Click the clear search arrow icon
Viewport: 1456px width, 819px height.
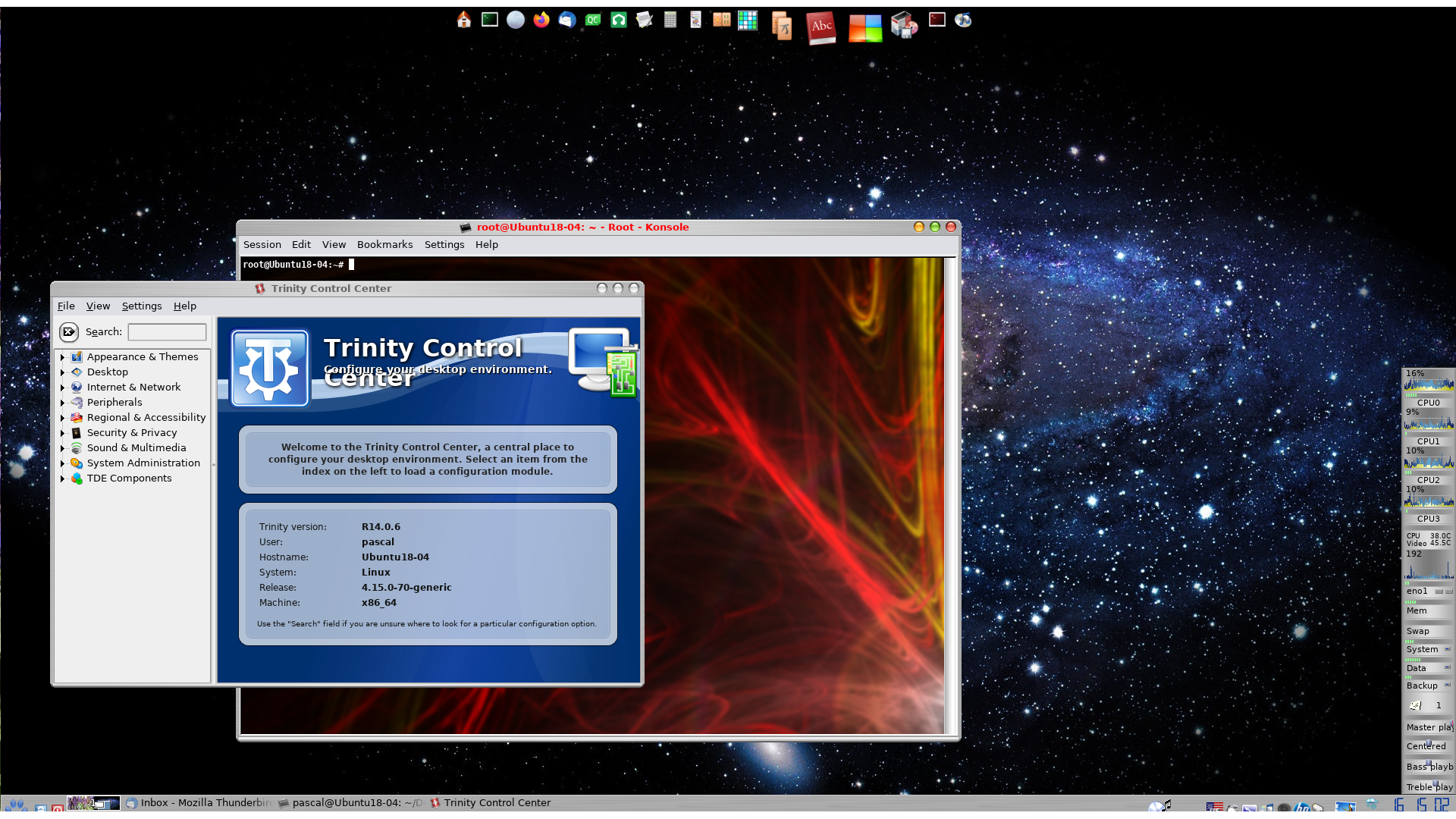click(69, 331)
